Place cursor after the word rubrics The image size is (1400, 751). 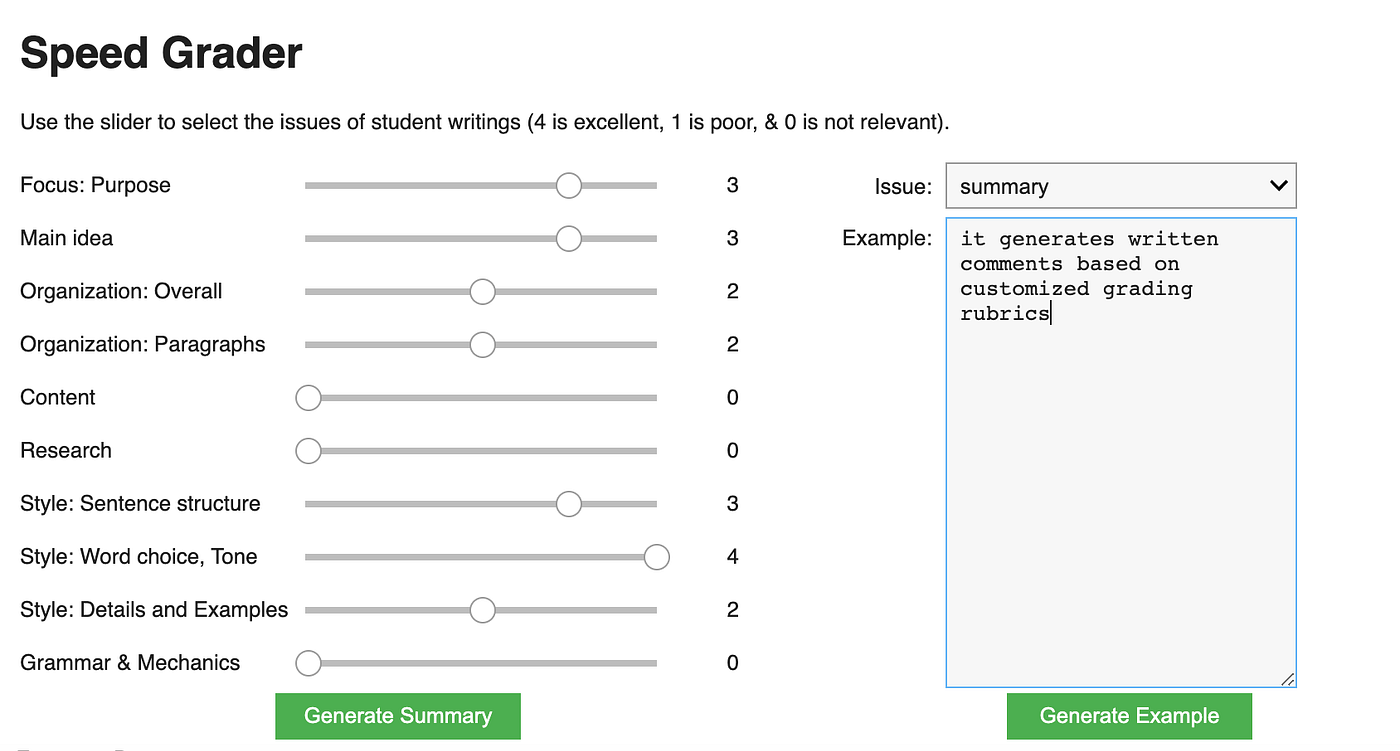click(1051, 313)
